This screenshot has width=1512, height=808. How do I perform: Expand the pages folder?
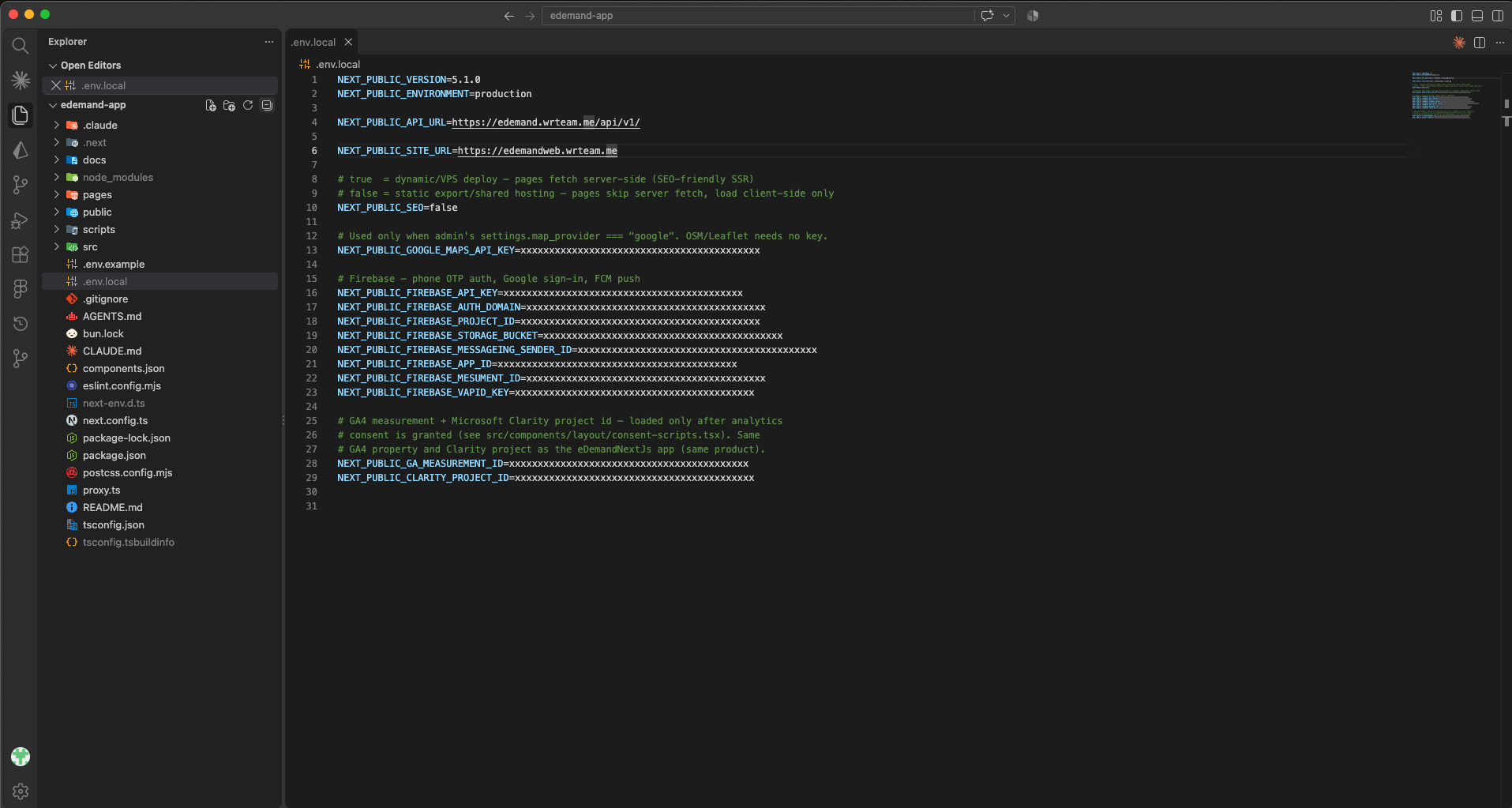pyautogui.click(x=57, y=194)
